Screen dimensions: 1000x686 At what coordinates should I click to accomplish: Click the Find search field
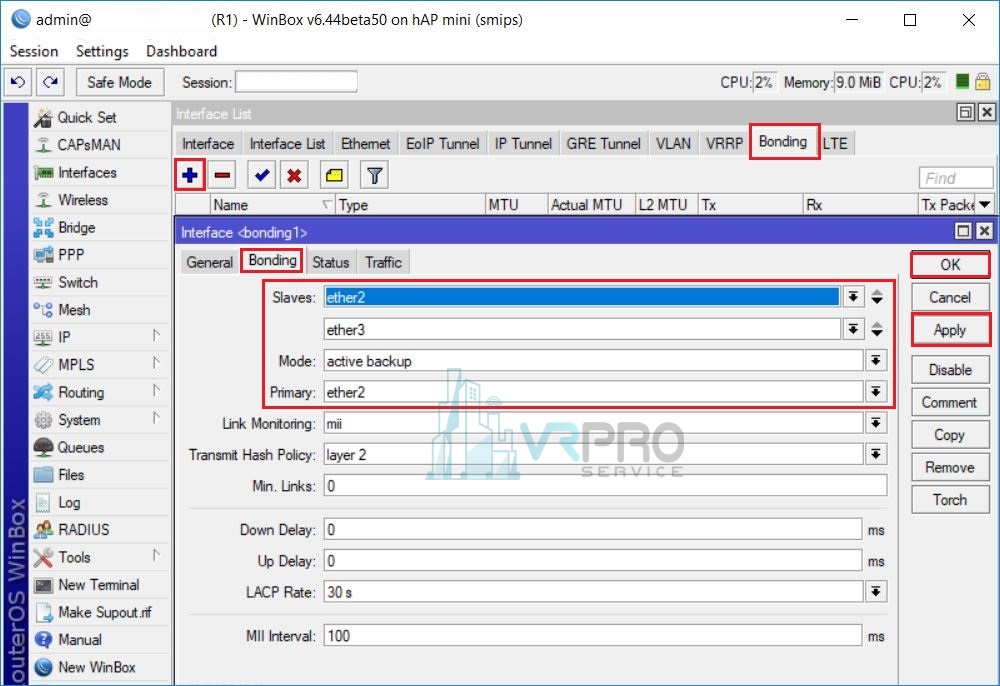pos(956,178)
